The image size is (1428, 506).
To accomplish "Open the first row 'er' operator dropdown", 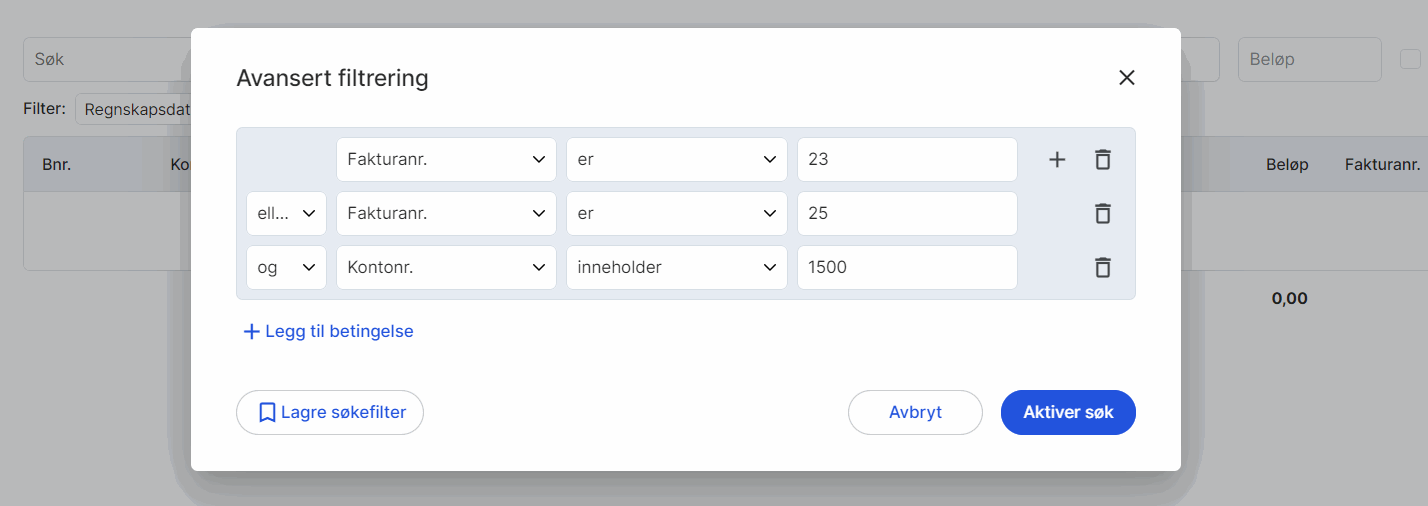I will tap(676, 160).
